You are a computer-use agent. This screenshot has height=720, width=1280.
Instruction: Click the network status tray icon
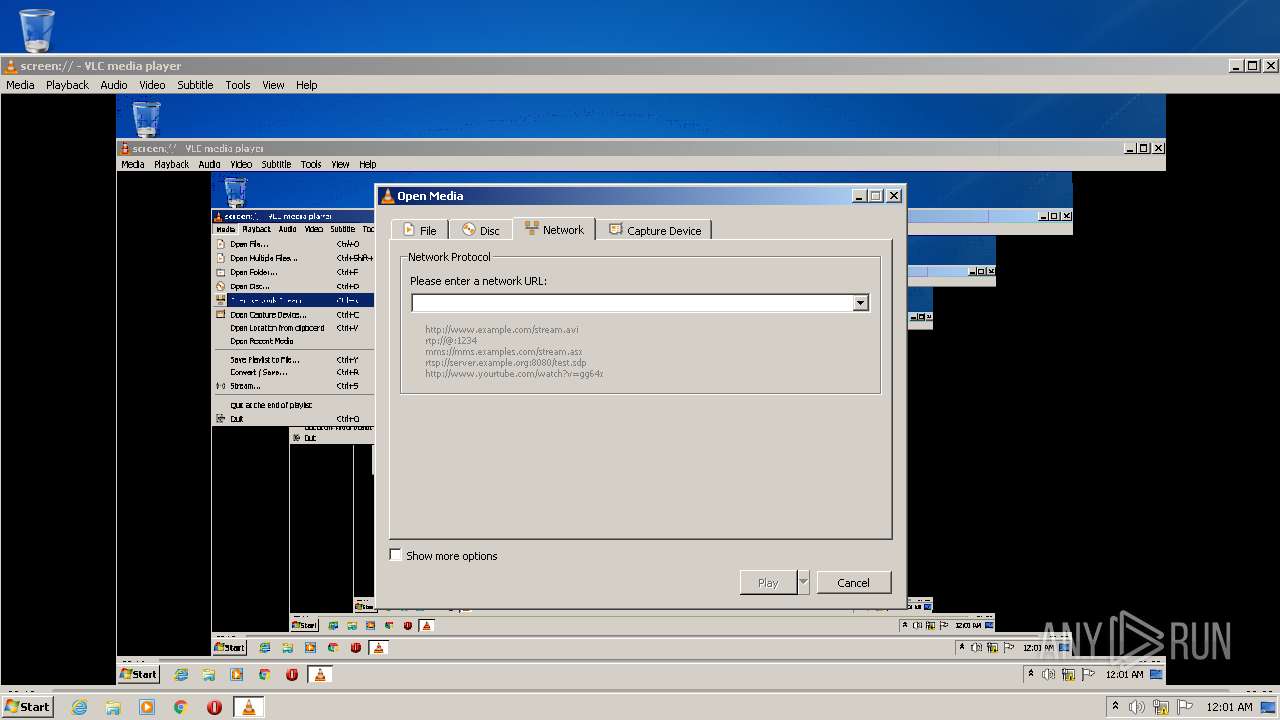pyautogui.click(x=1161, y=707)
